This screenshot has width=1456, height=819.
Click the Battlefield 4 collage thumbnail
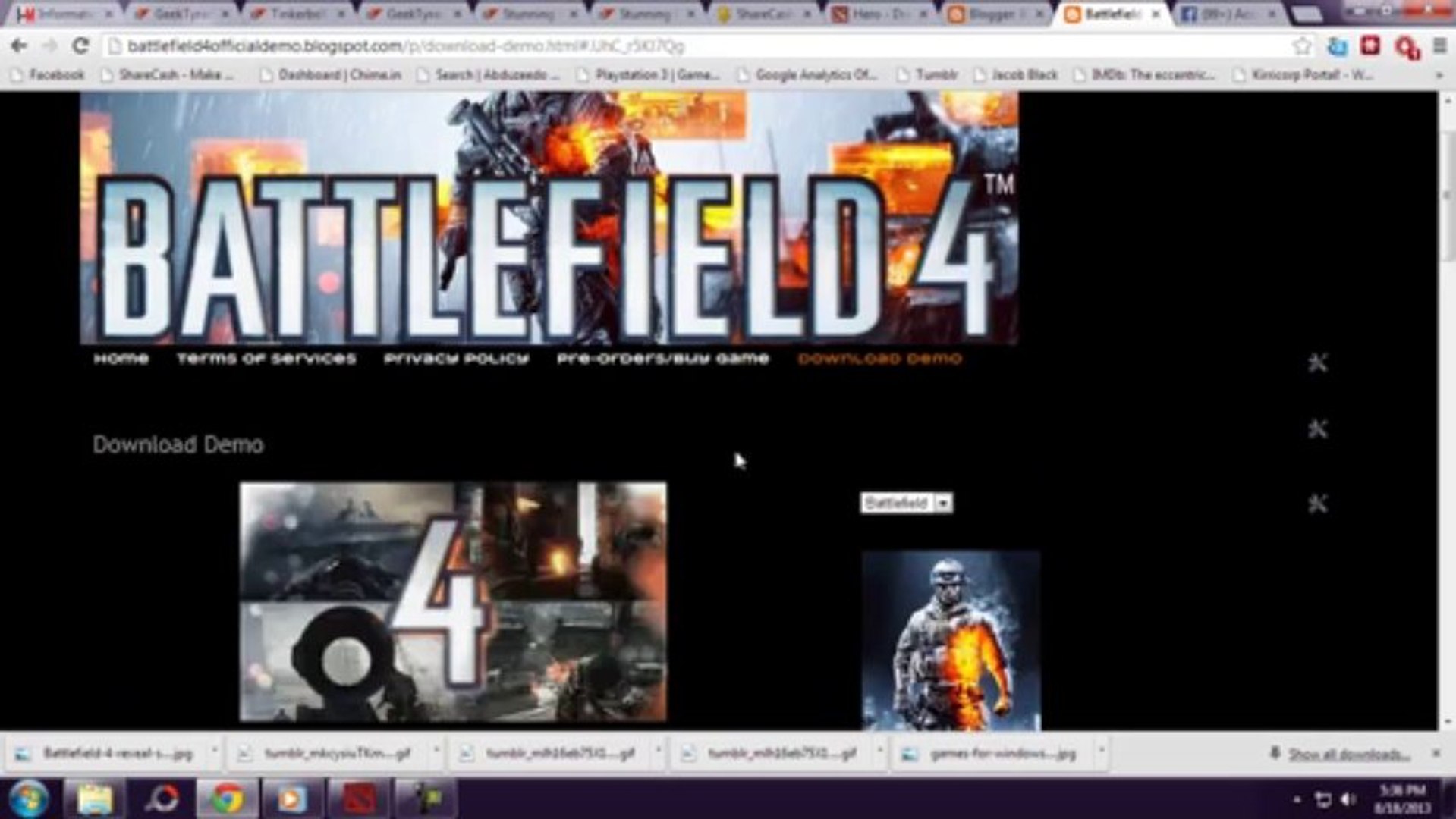click(x=454, y=602)
